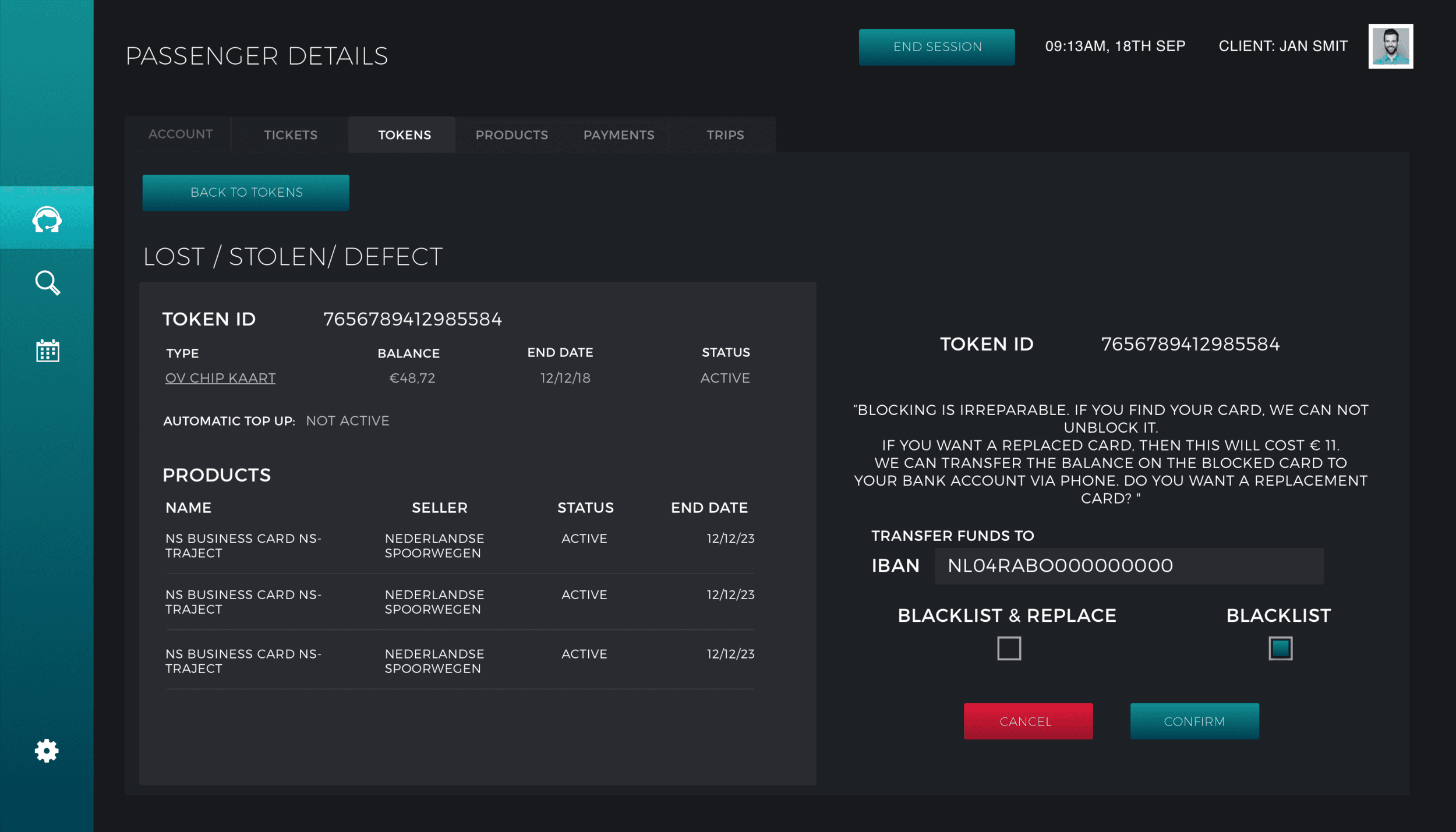Open settings gear in sidebar
Viewport: 1456px width, 832px height.
pos(47,750)
